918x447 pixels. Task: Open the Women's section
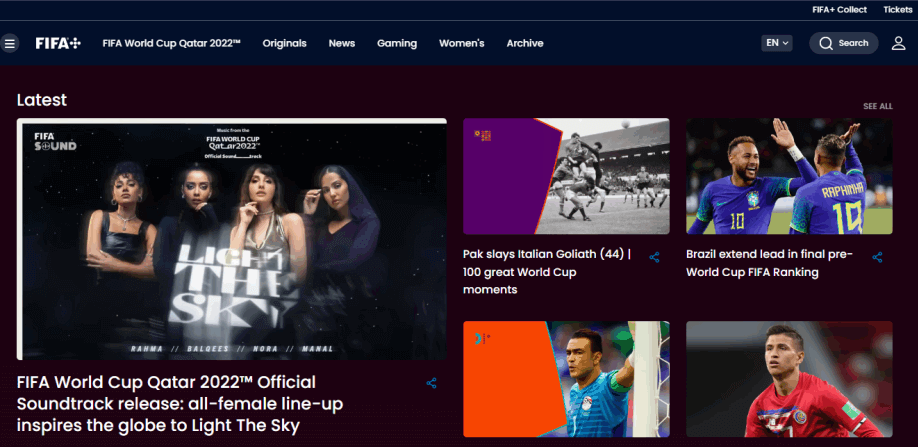pyautogui.click(x=462, y=43)
